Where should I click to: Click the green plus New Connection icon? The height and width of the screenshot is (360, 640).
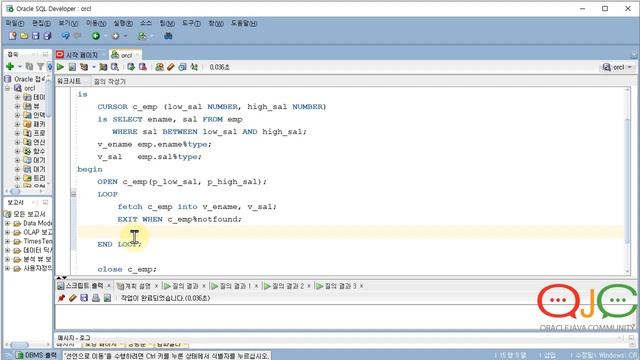click(10, 66)
